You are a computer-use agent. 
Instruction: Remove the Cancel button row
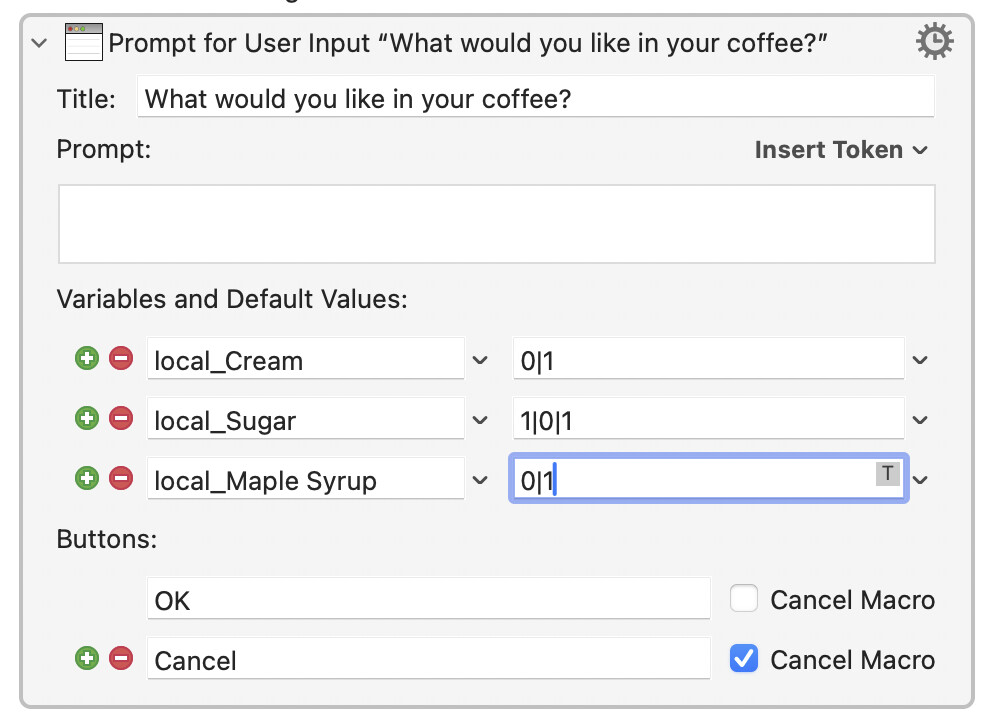coord(121,659)
